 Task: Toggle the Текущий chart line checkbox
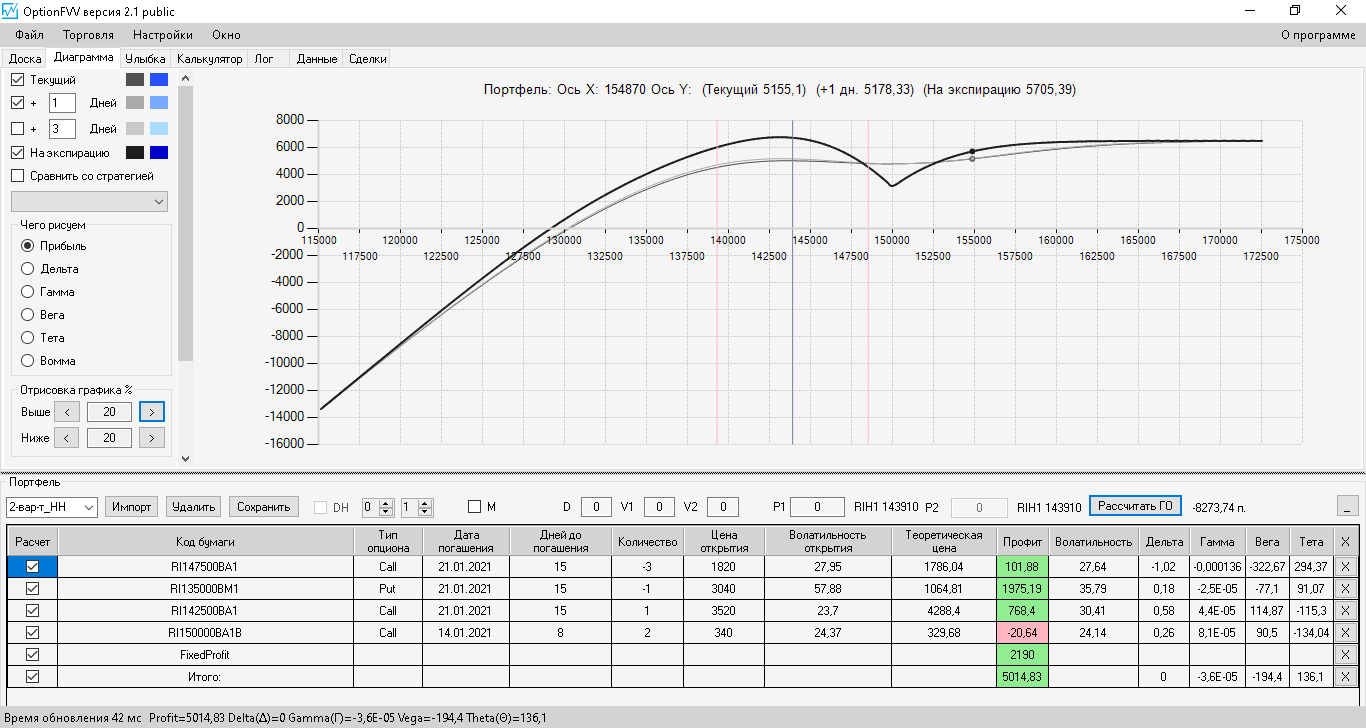(x=17, y=79)
